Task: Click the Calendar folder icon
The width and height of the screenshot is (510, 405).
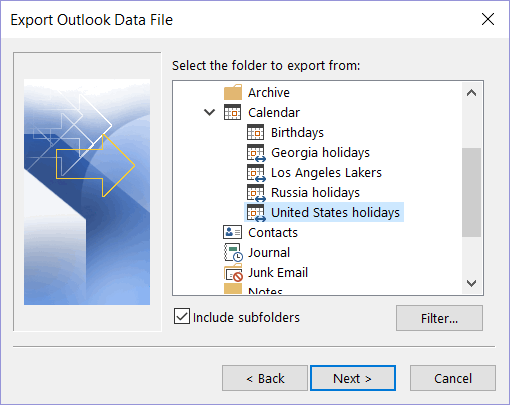Action: click(232, 112)
